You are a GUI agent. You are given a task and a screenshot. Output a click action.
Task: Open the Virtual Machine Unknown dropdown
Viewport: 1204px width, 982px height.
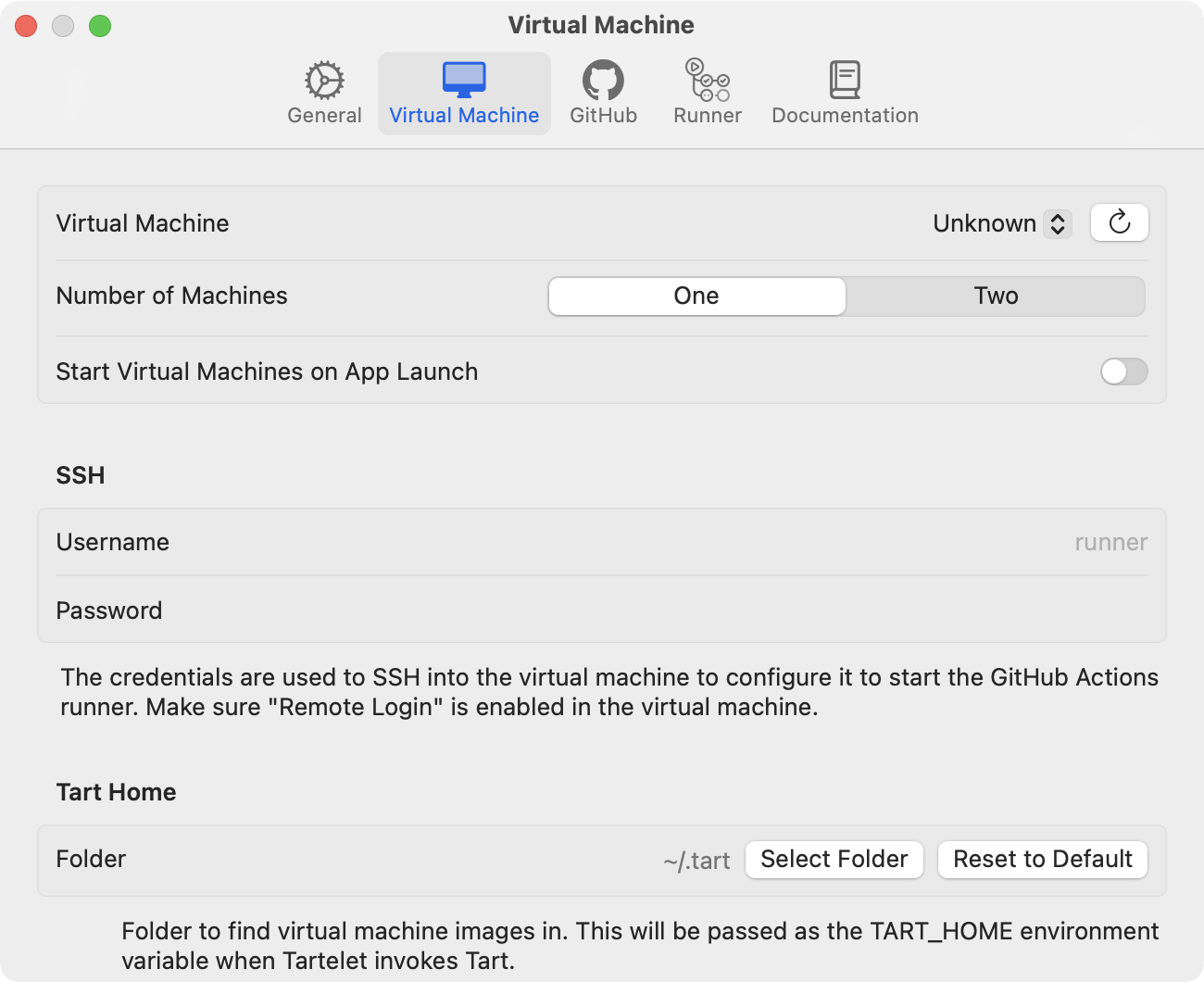click(x=1002, y=223)
